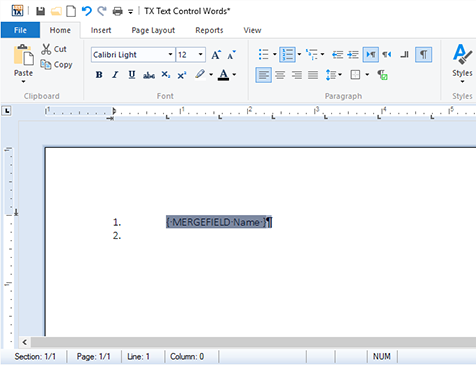
Task: Undo the last action
Action: point(87,11)
